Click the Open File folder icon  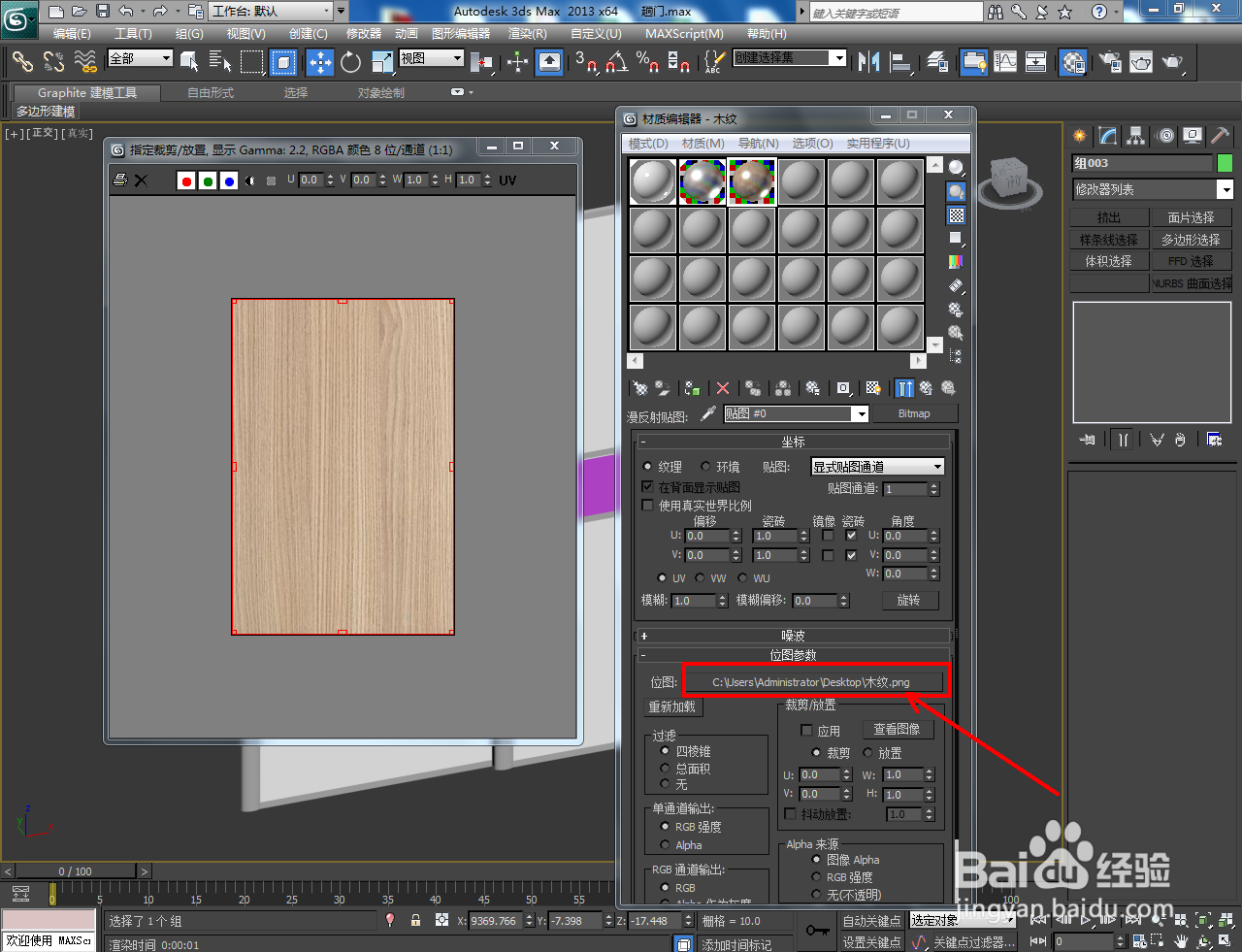point(79,12)
